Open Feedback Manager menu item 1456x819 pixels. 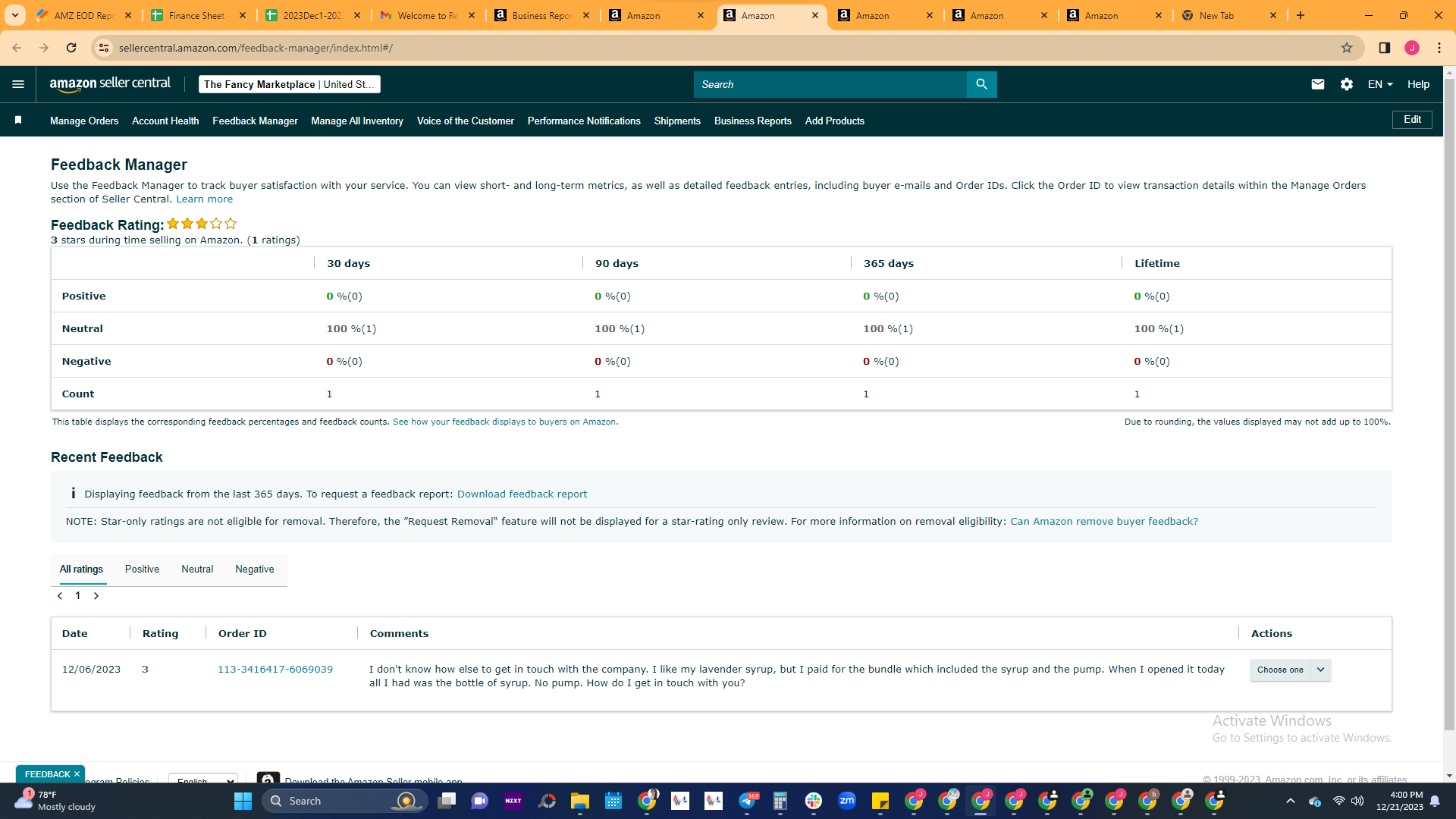pyautogui.click(x=255, y=121)
